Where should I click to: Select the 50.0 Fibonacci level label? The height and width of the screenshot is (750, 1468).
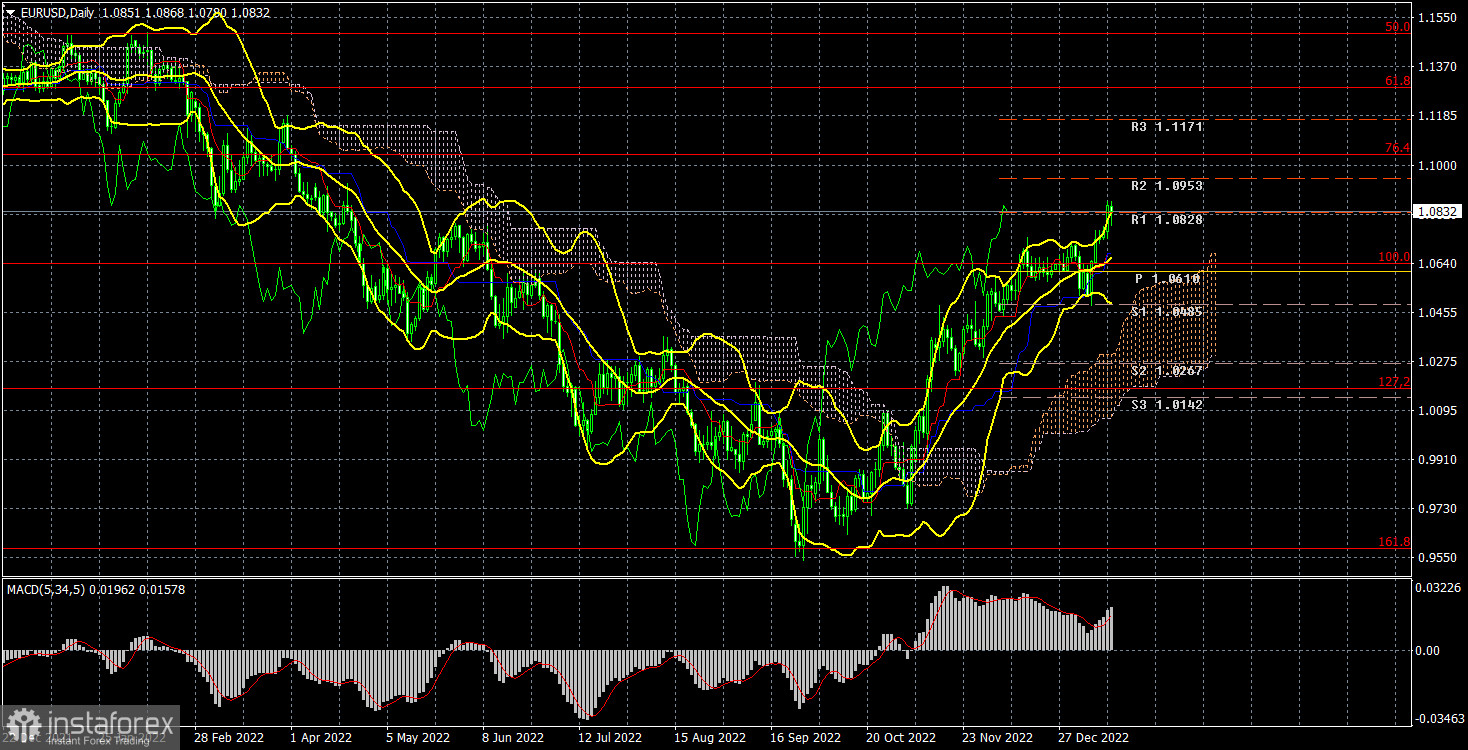click(1397, 27)
